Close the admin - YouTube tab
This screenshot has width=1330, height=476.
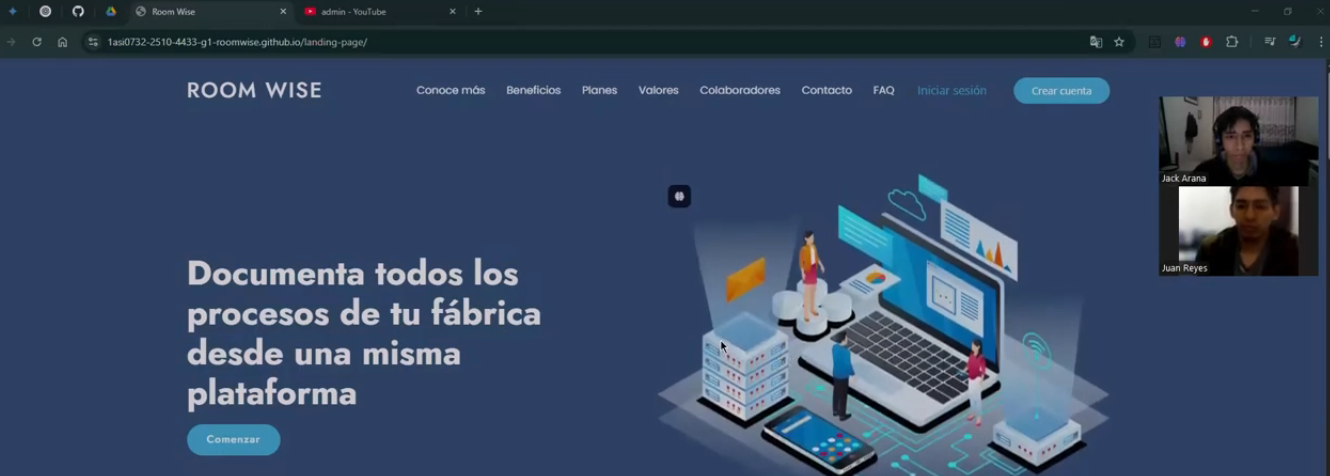(452, 12)
